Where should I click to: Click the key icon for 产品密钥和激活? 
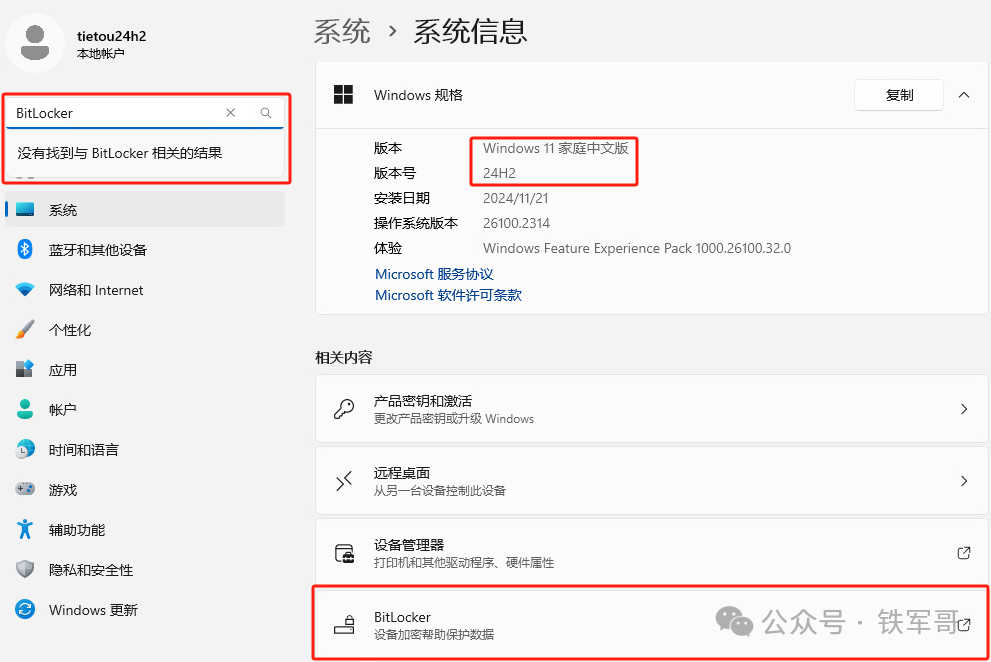[x=344, y=409]
